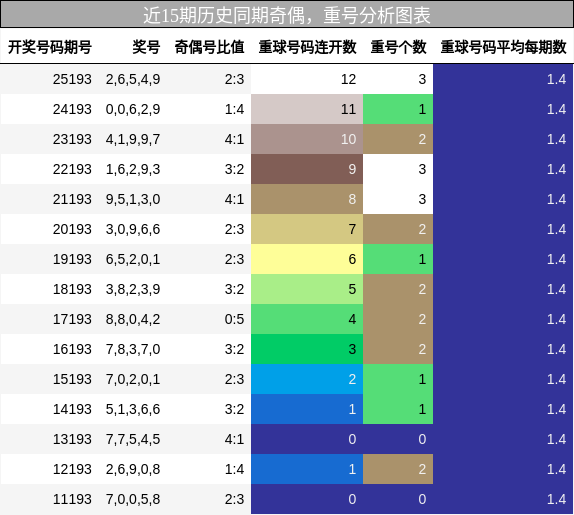This screenshot has height=515, width=574.
Task: Click odd-even ratio 1:4 in row 24193
Action: coord(234,109)
